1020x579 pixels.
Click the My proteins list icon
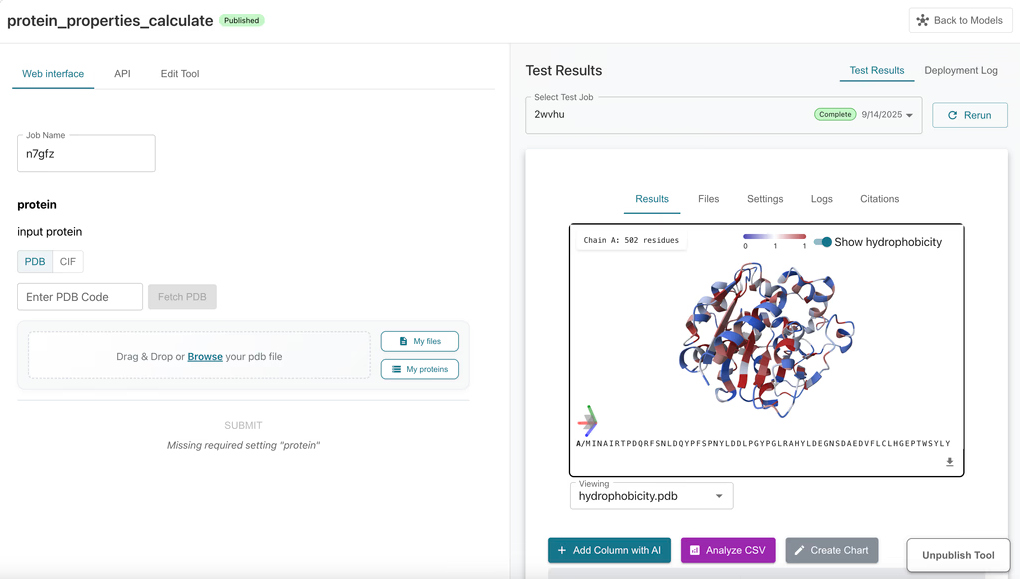pyautogui.click(x=396, y=369)
